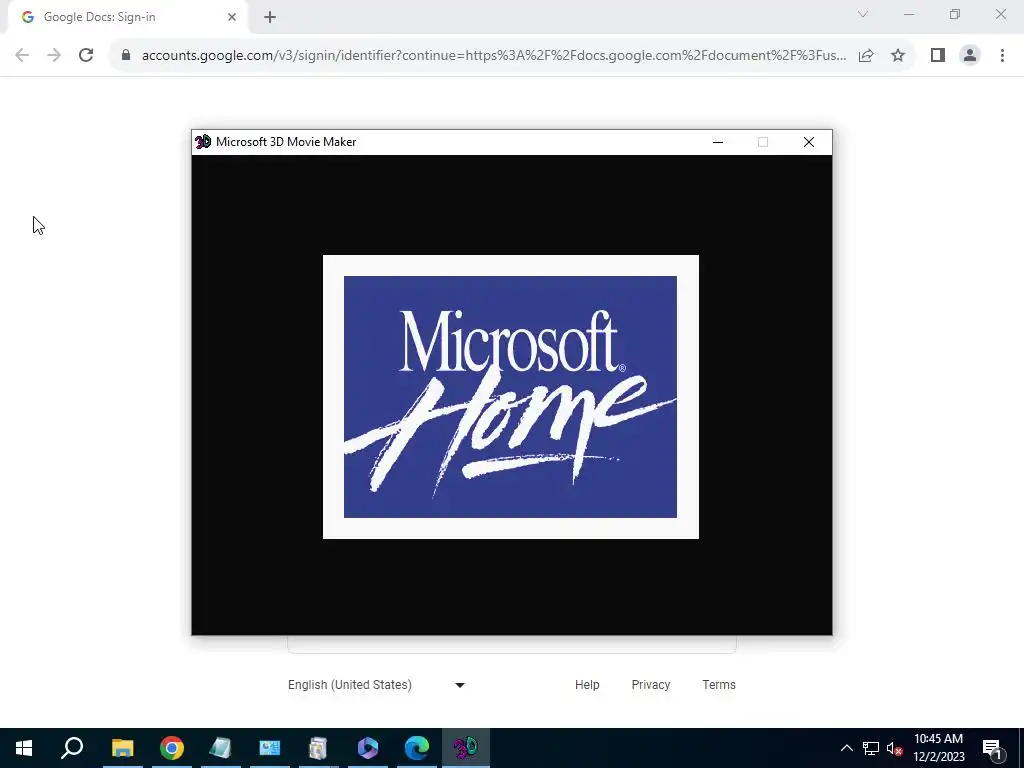Viewport: 1024px width, 768px height.
Task: Open the notification center
Action: coord(992,748)
